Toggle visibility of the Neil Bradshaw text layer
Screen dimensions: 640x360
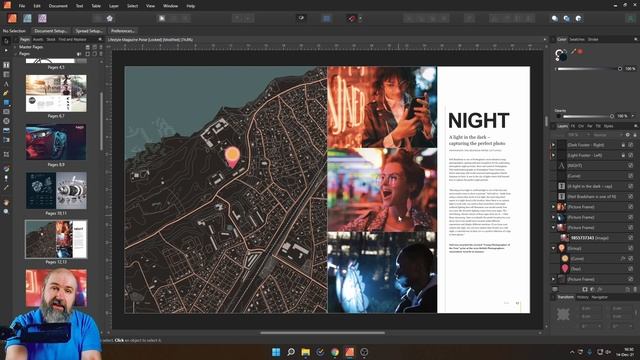pos(631,196)
